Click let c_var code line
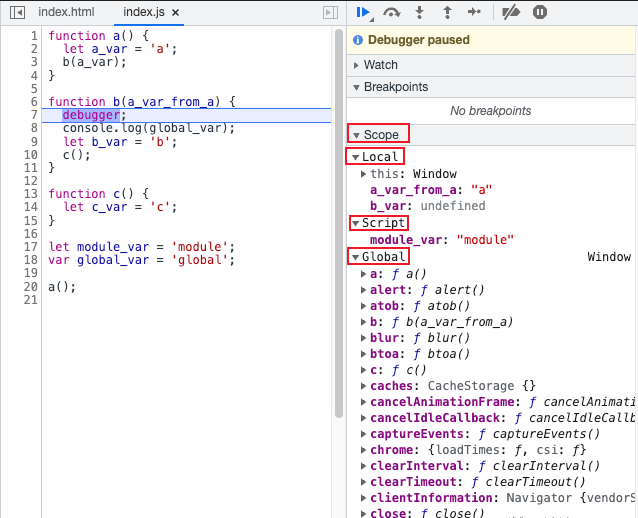The image size is (638, 518). [120, 207]
